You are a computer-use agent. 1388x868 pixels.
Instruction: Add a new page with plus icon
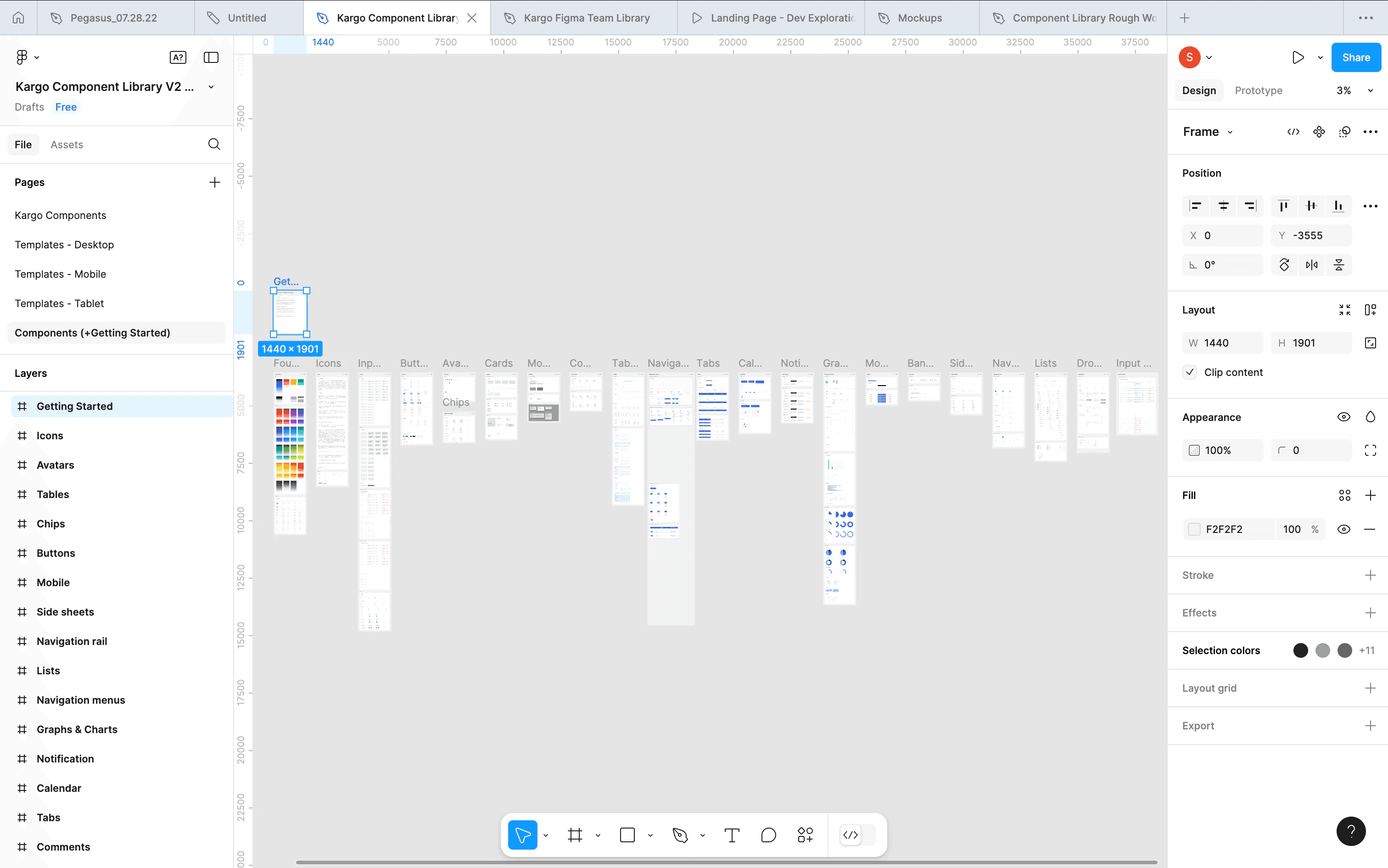coord(214,182)
